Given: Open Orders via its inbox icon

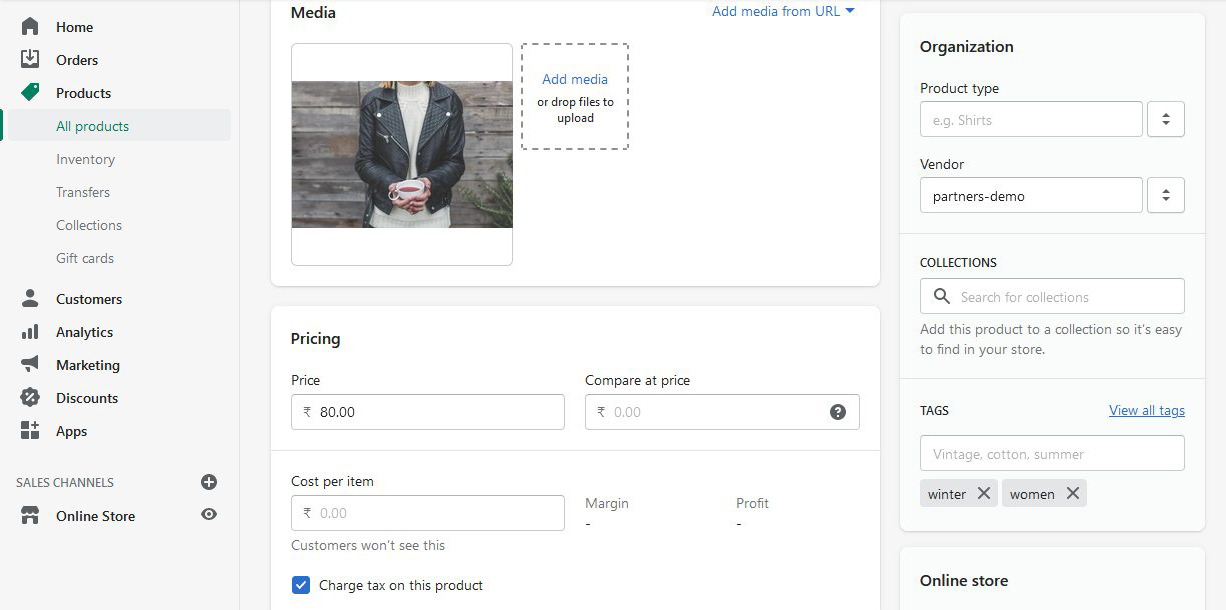Looking at the screenshot, I should [x=30, y=60].
